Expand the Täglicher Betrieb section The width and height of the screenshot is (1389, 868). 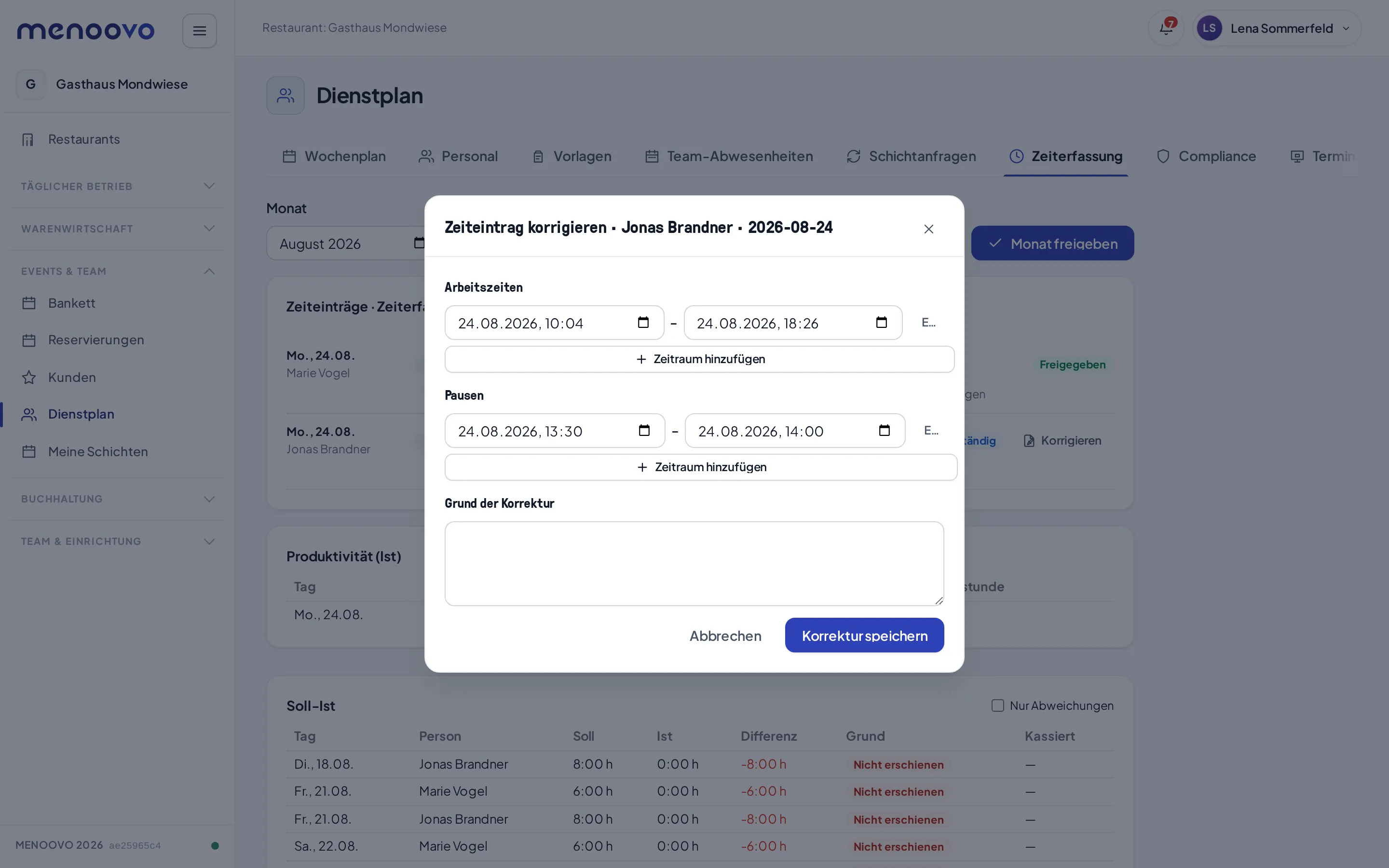118,186
